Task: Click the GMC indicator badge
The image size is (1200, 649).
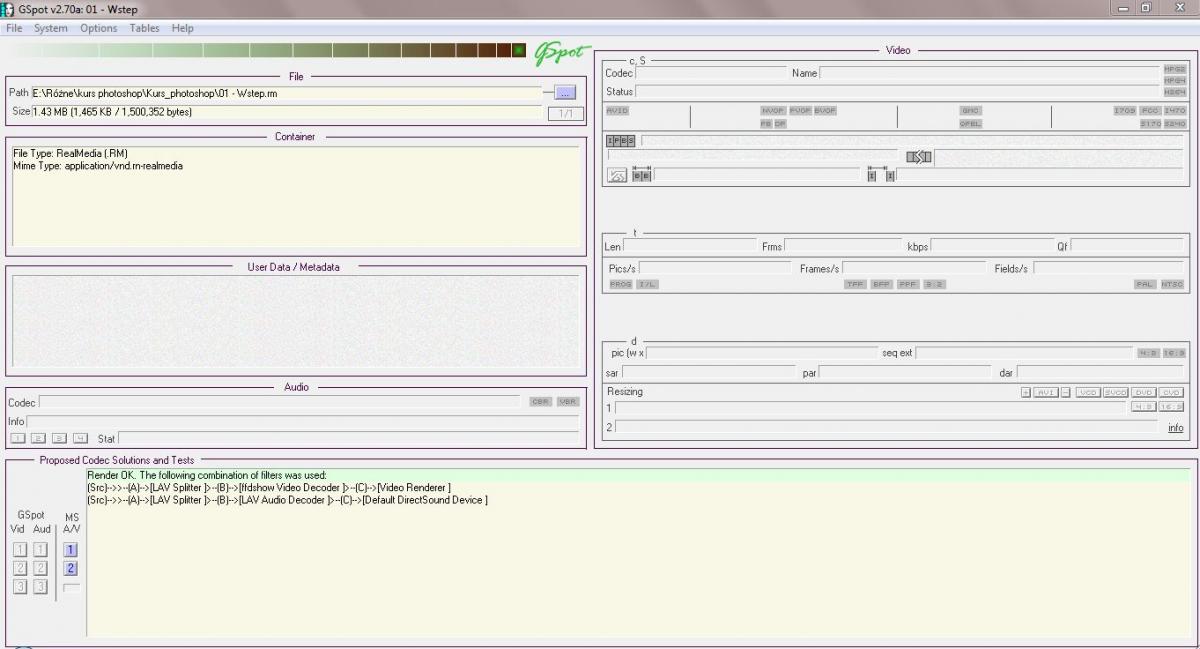Action: click(970, 110)
